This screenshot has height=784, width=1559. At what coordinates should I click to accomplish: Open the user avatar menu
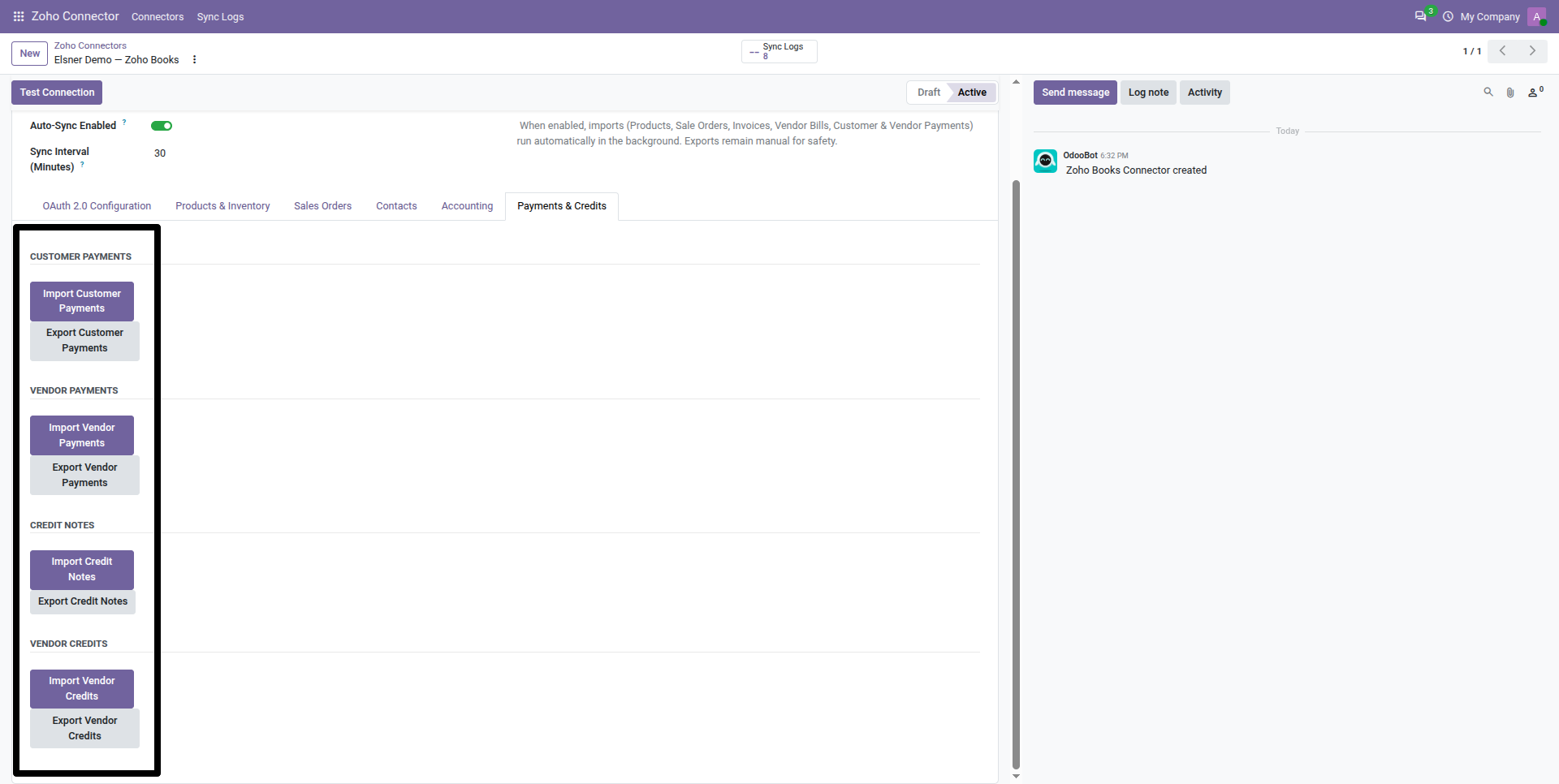pyautogui.click(x=1536, y=16)
